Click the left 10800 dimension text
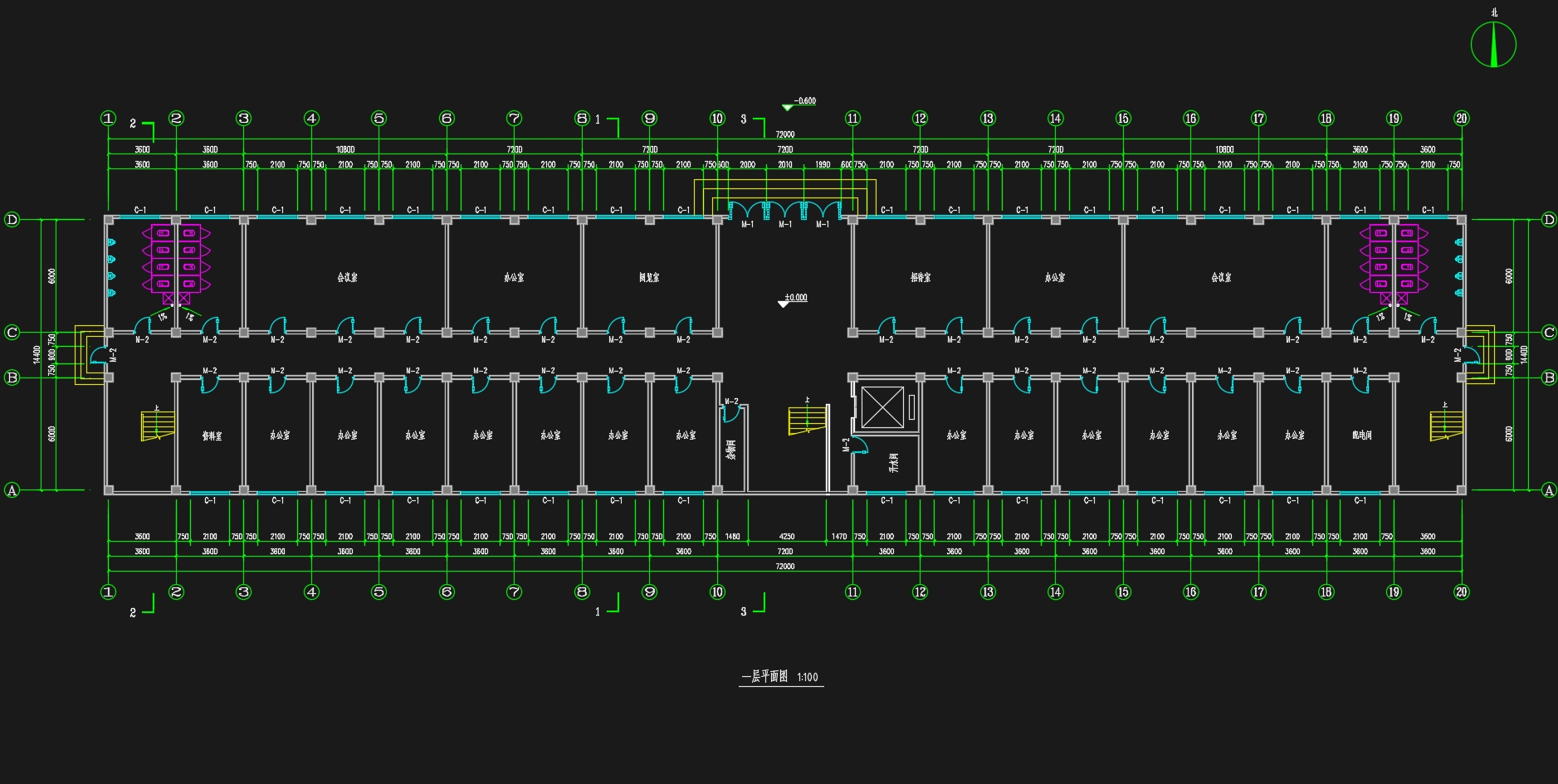Image resolution: width=1558 pixels, height=784 pixels. point(345,150)
